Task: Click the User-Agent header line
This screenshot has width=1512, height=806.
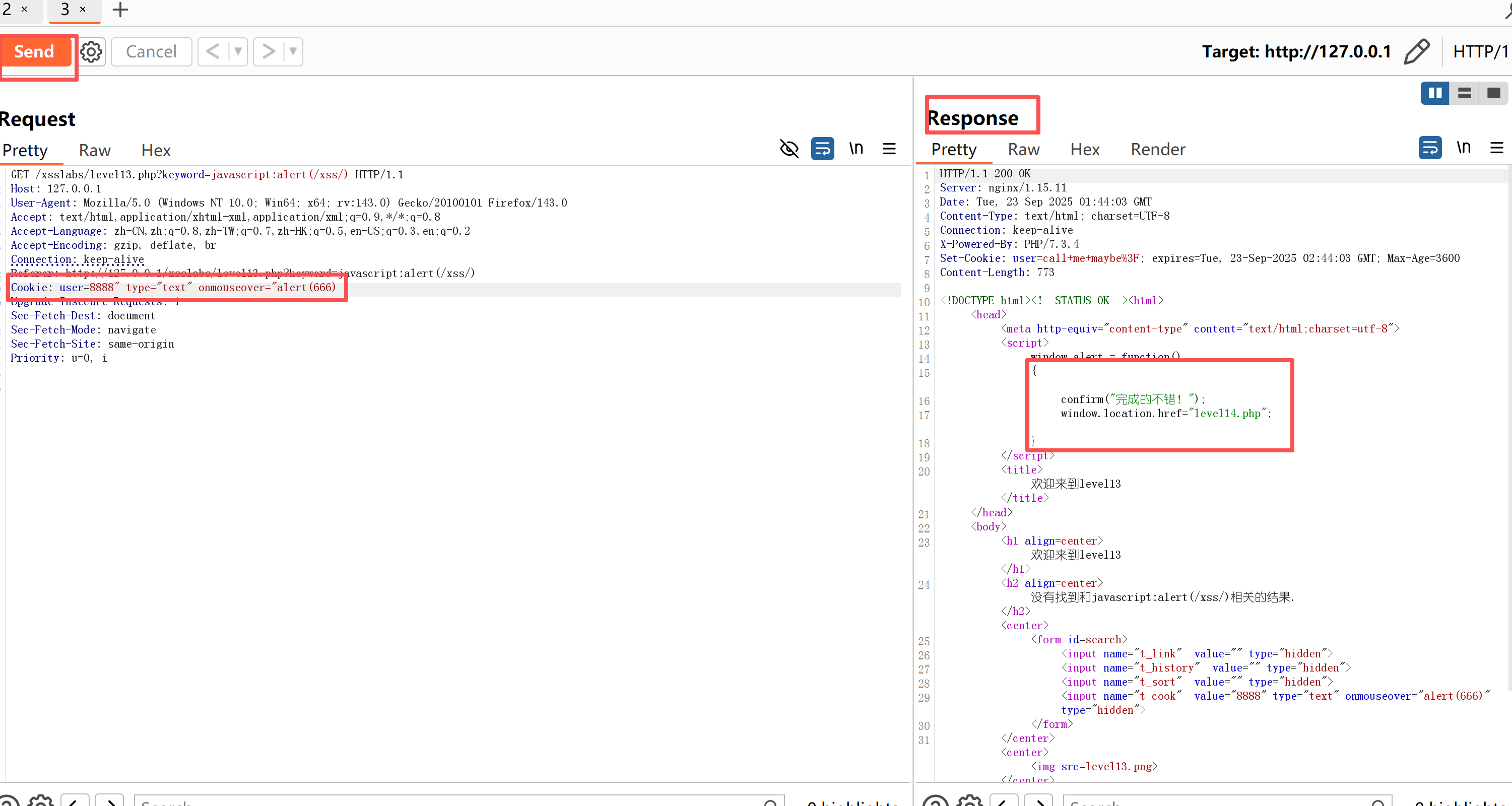Action: pos(289,203)
